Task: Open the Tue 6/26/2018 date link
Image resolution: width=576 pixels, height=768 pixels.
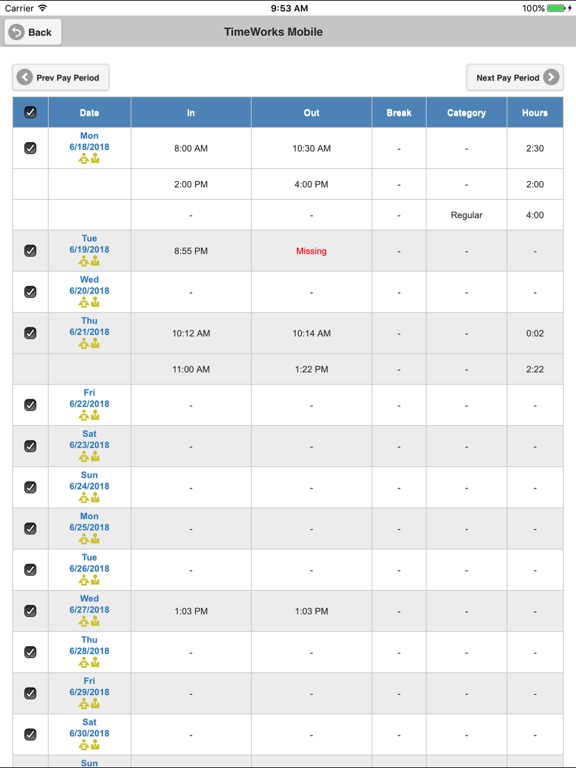Action: [89, 563]
